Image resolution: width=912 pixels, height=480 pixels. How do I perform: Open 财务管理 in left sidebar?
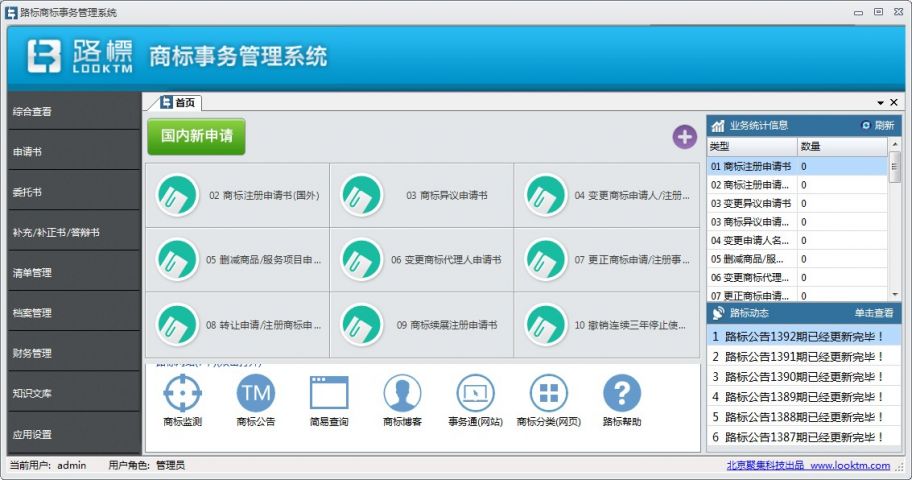point(70,353)
